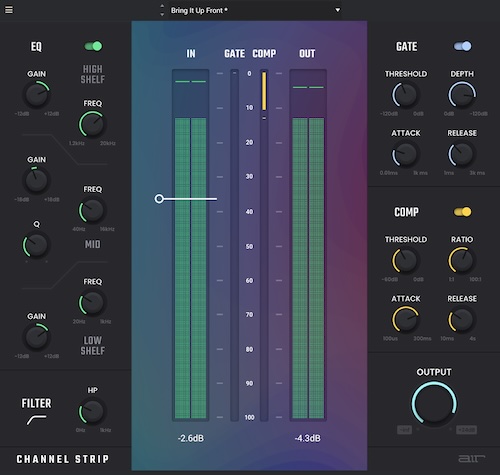Click the Comp THRESHOLD knob
Screen dimensions: 500x475
(x=405, y=260)
